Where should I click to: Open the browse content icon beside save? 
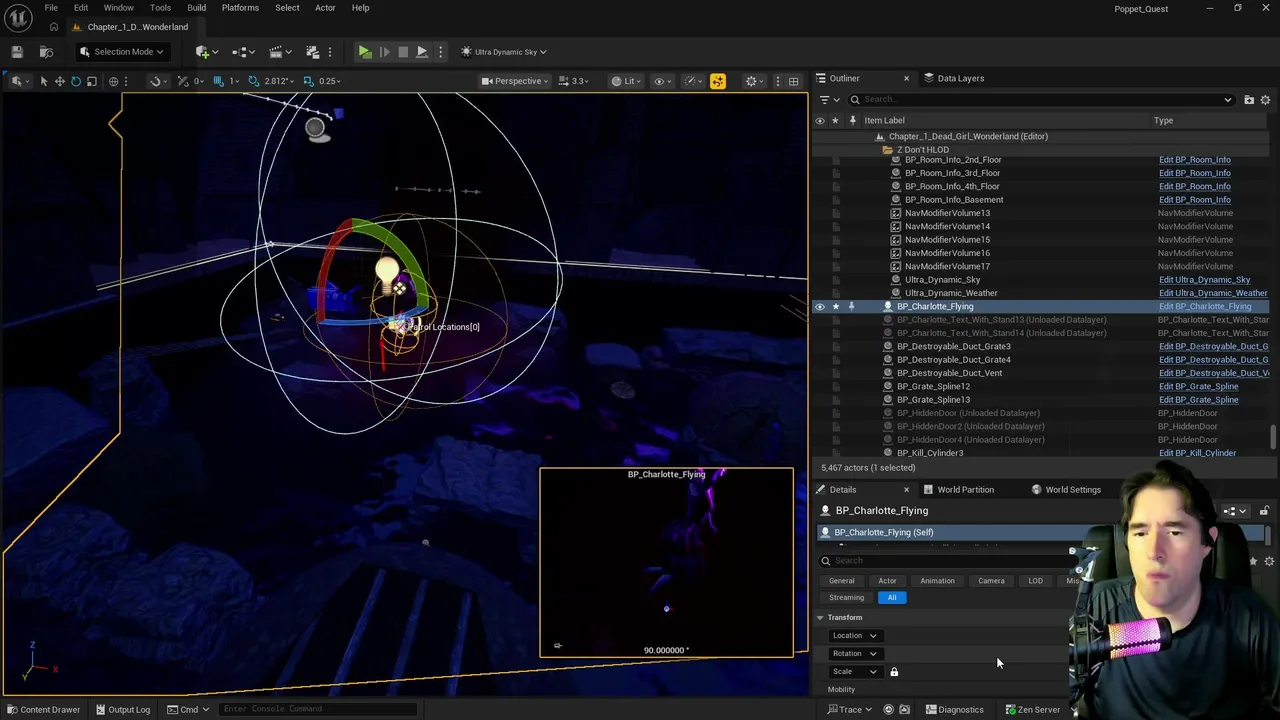[46, 52]
